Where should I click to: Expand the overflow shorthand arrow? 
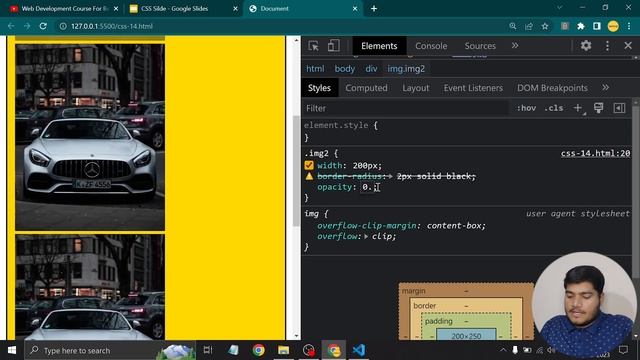[x=366, y=236]
